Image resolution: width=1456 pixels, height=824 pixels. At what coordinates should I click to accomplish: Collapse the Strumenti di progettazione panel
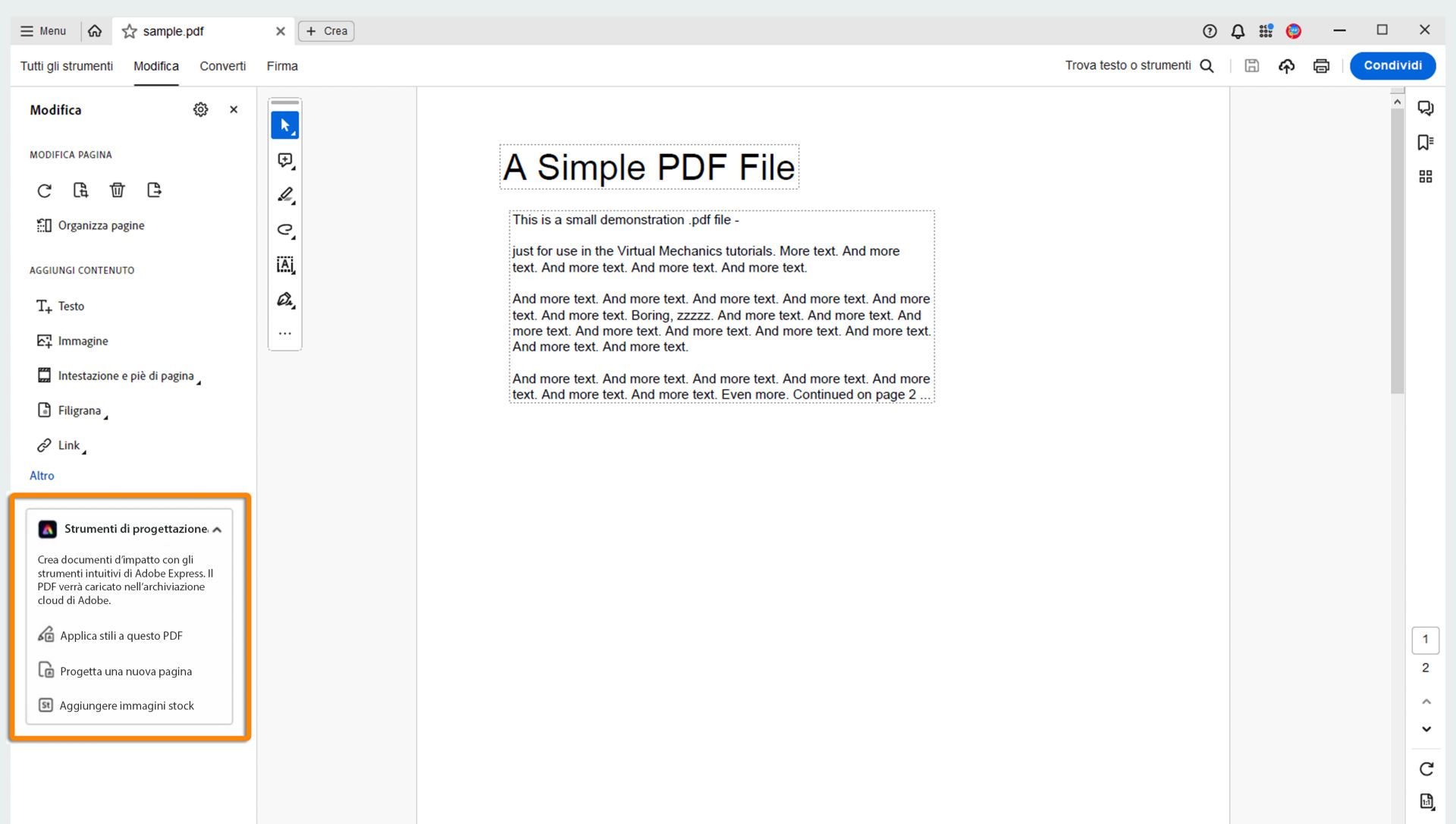pyautogui.click(x=218, y=529)
